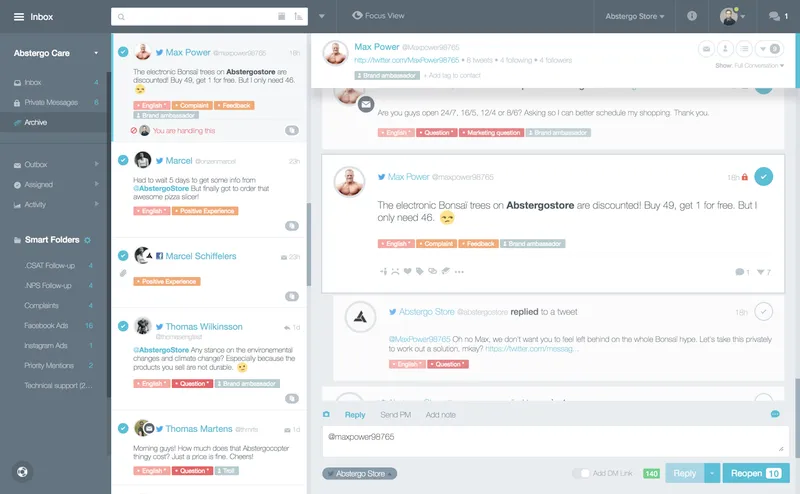Image resolution: width=800 pixels, height=494 pixels.
Task: Click the Complaint tag on Max Power list item
Action: (192, 106)
